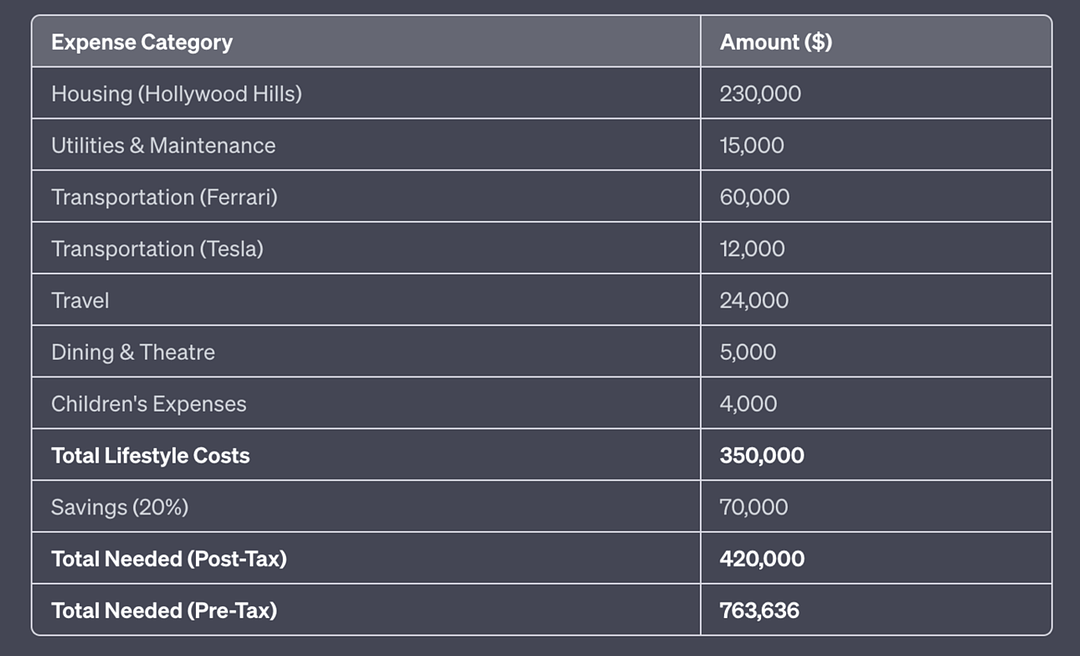This screenshot has width=1080, height=656.
Task: Select the Transportation (Tesla) cell
Action: click(157, 249)
